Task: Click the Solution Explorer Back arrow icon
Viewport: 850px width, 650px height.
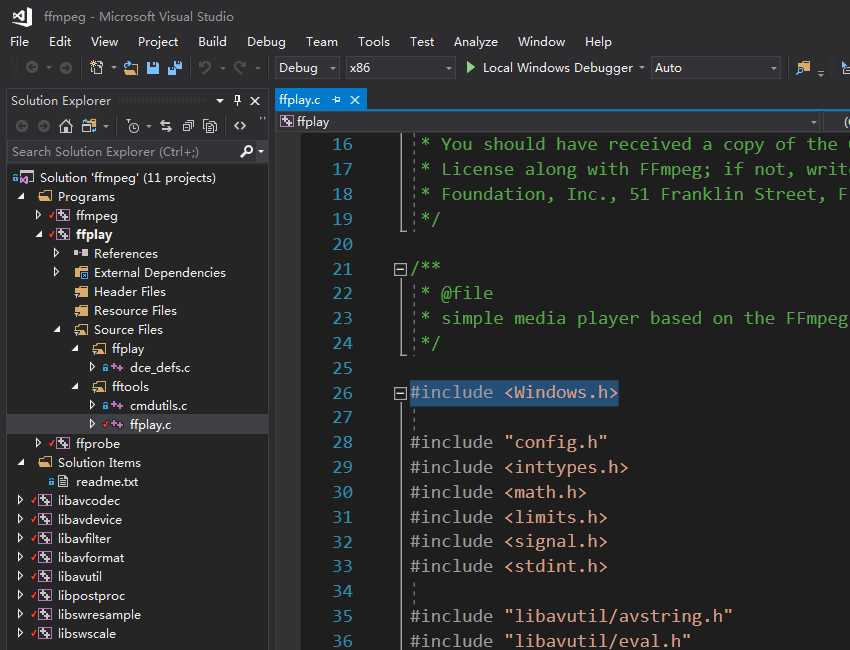Action: pyautogui.click(x=22, y=126)
